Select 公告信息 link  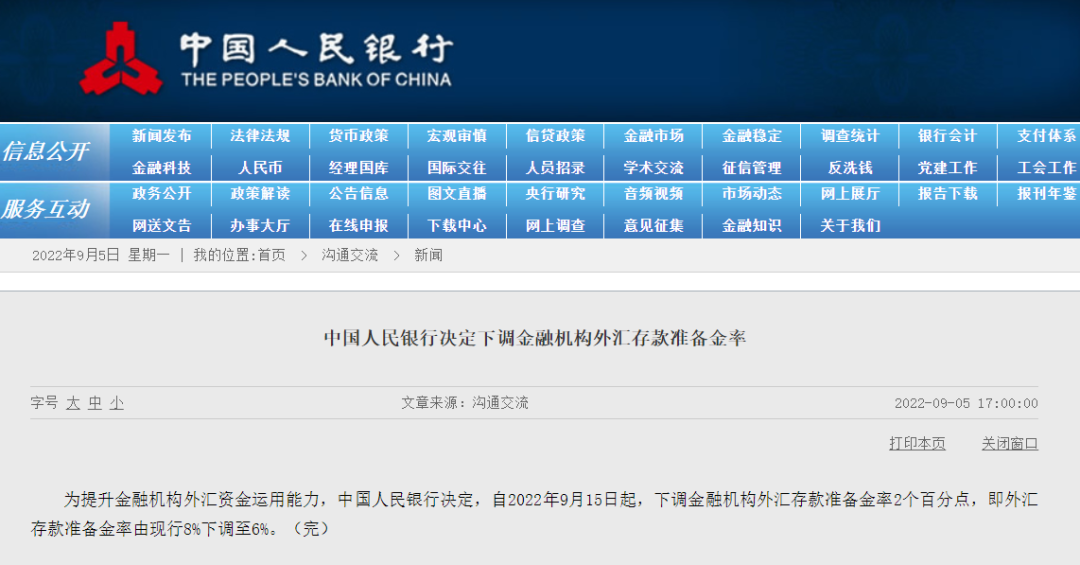(x=358, y=194)
